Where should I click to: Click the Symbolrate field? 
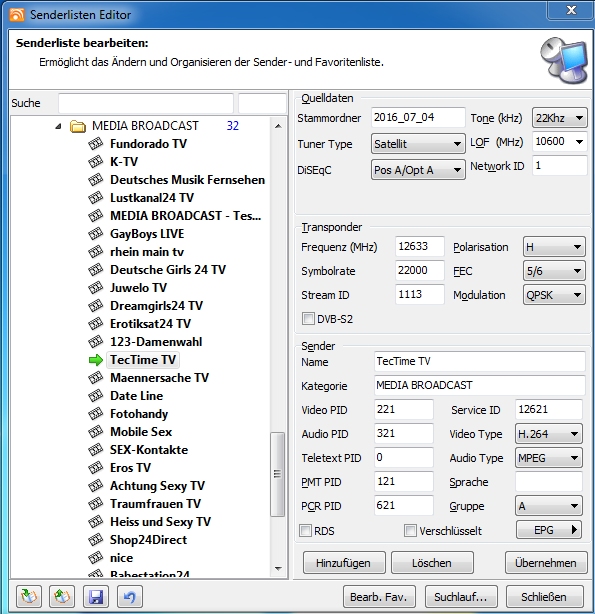tap(420, 270)
